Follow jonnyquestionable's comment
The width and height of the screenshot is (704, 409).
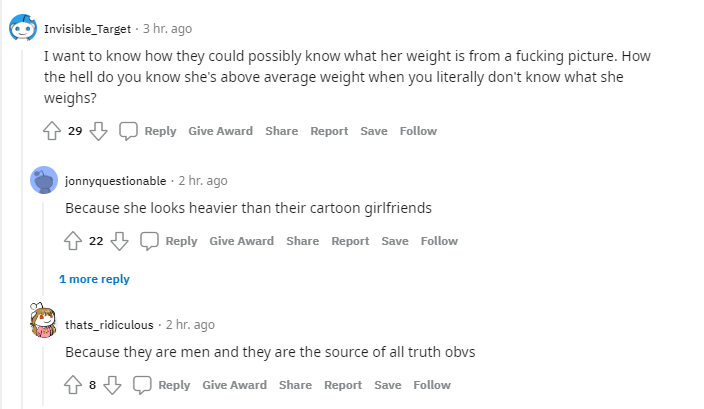pyautogui.click(x=439, y=241)
